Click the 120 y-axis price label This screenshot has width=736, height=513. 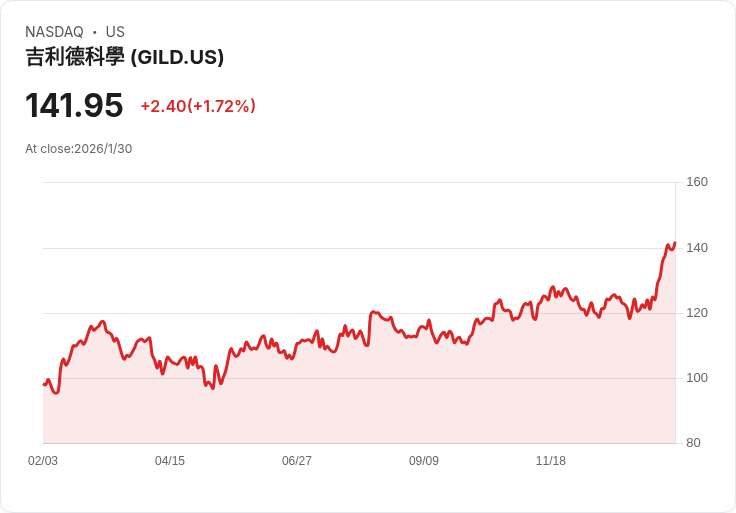click(x=697, y=313)
